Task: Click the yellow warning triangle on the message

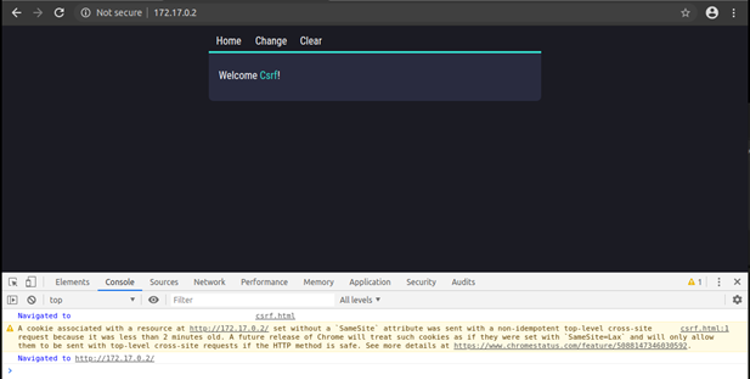Action: (x=10, y=328)
